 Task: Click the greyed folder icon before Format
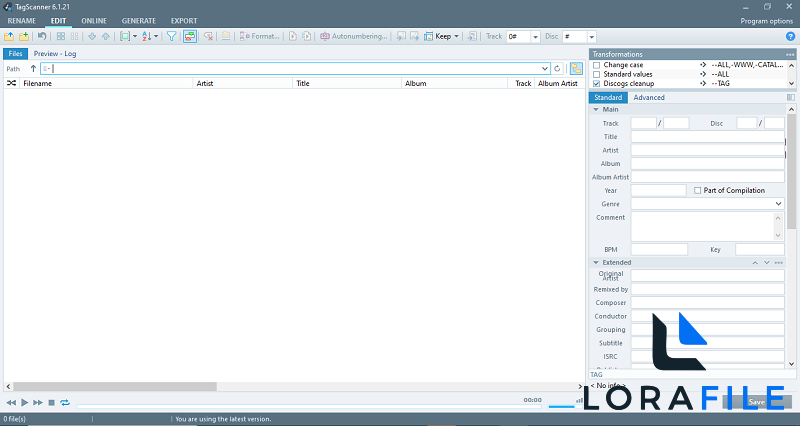tap(226, 36)
